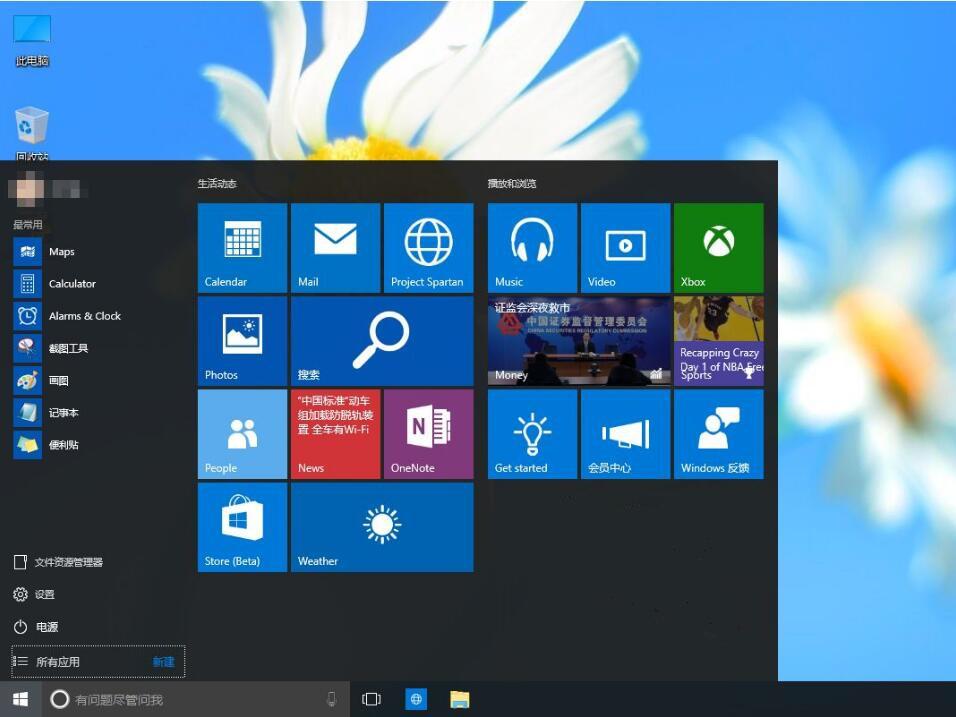The width and height of the screenshot is (956, 717).
Task: Open the Calendar tile
Action: pyautogui.click(x=240, y=247)
